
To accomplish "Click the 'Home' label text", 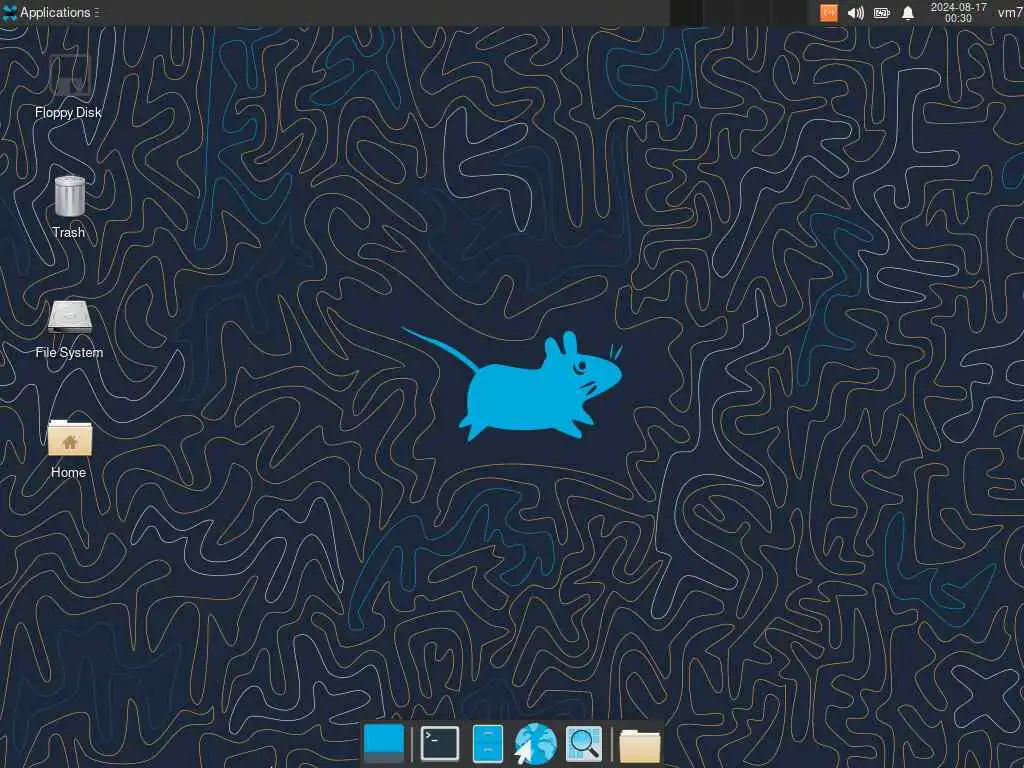I will (69, 472).
